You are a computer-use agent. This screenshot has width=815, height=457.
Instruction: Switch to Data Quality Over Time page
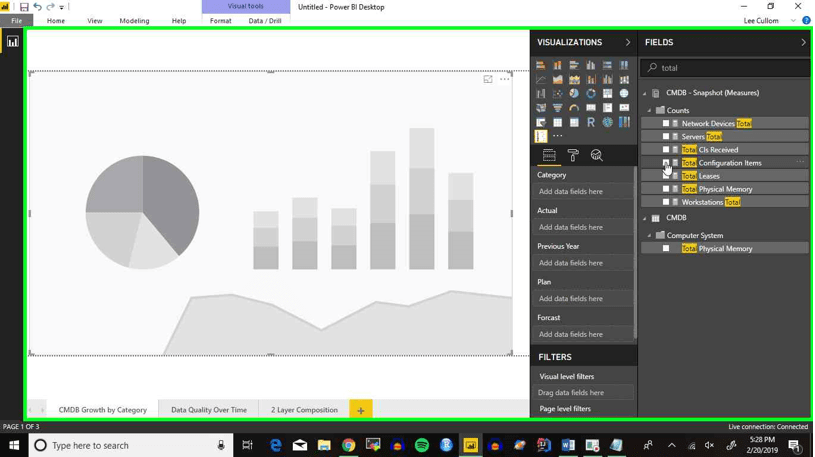tap(209, 410)
